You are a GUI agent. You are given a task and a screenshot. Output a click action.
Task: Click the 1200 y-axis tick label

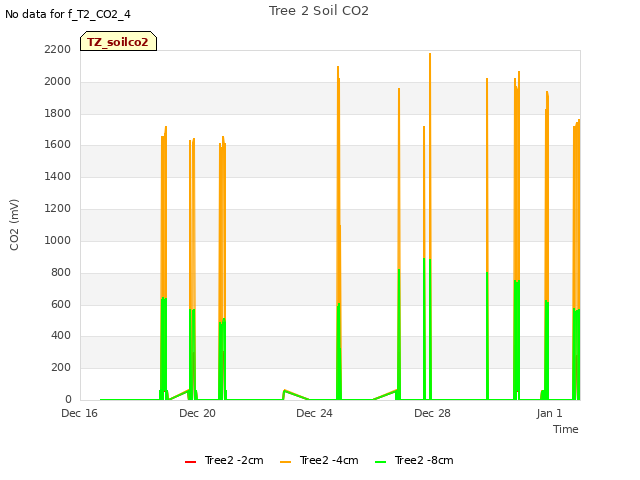58,208
